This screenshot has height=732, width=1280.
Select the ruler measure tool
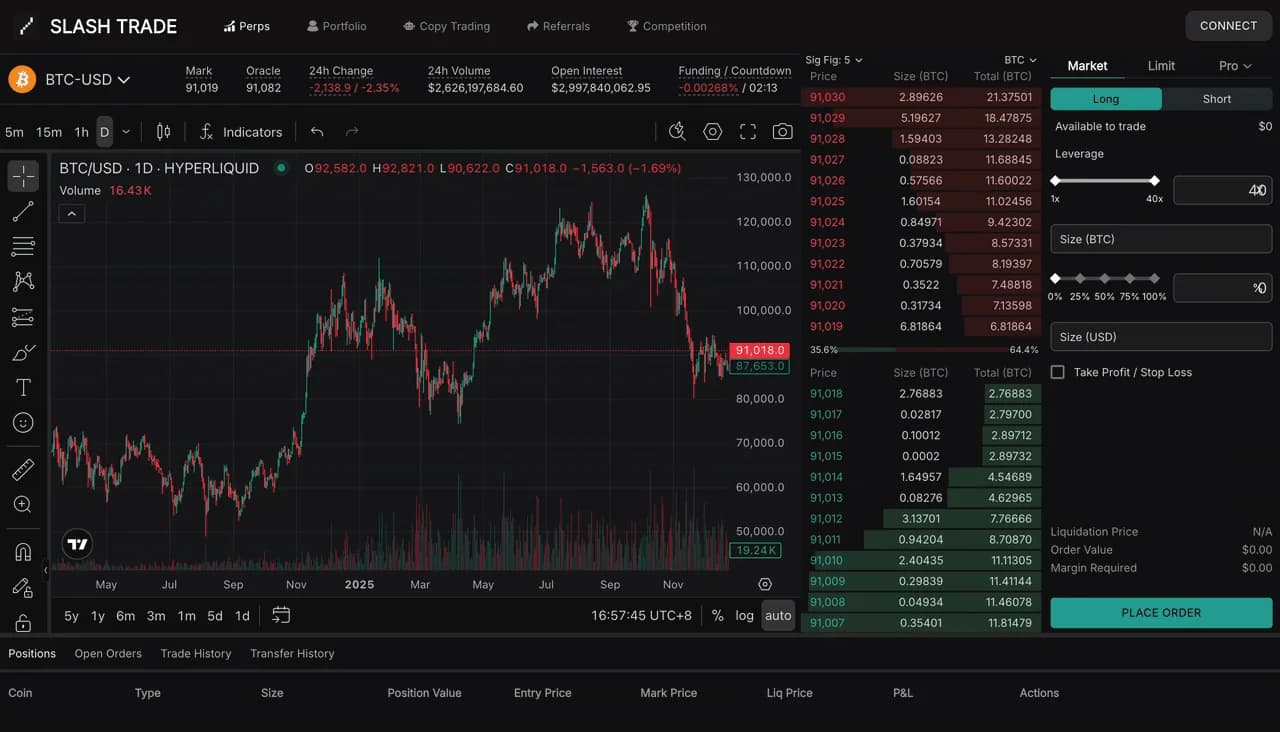(x=23, y=469)
